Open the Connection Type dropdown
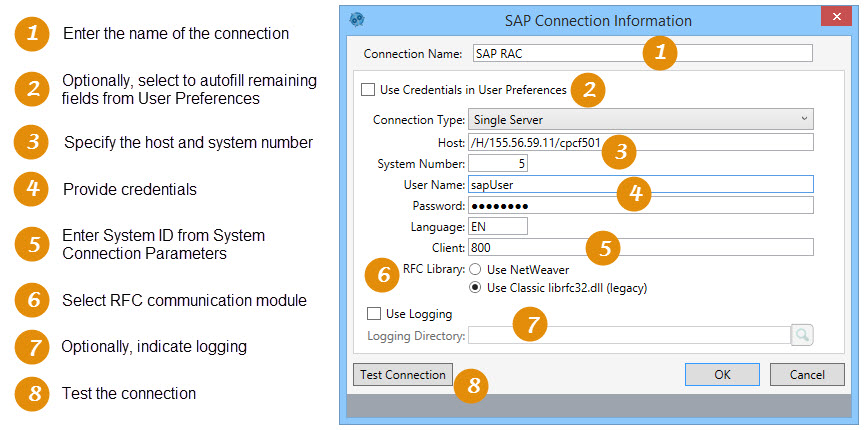Viewport: 864px width, 430px height. point(640,119)
